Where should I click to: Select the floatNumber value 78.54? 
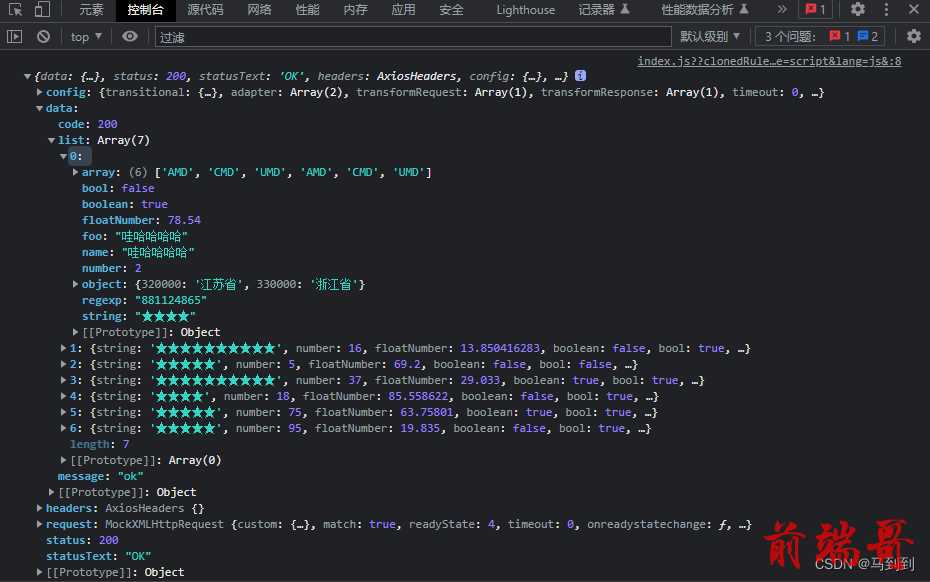pyautogui.click(x=184, y=220)
